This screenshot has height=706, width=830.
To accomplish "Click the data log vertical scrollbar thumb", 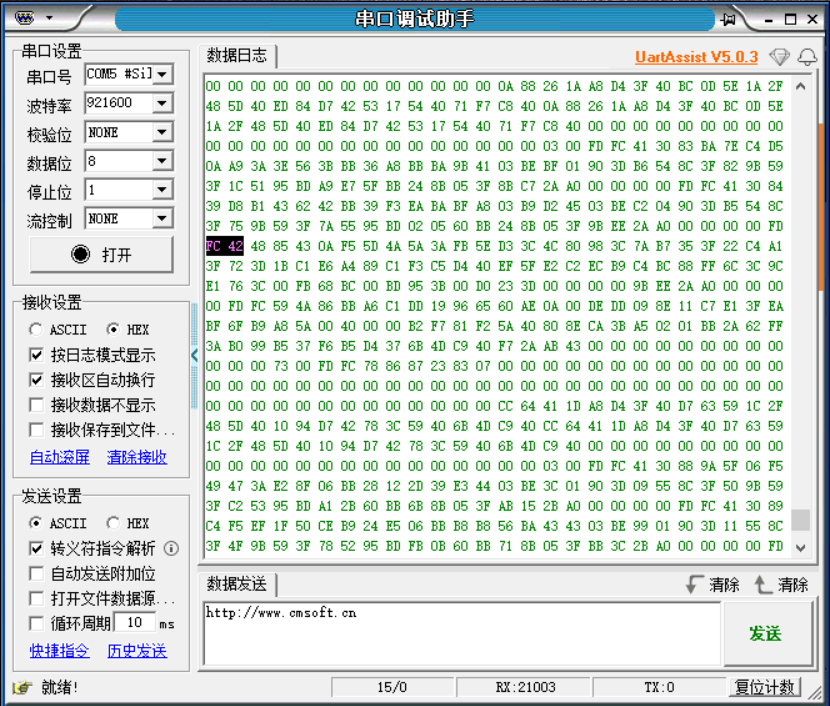I will point(800,520).
